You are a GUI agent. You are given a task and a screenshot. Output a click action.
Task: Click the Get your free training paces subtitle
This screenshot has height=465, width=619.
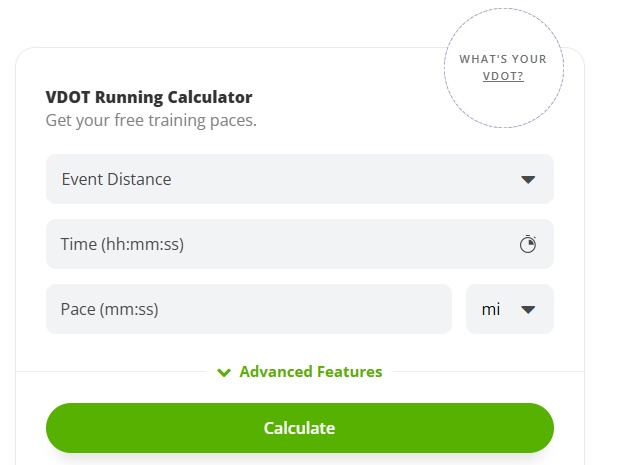coord(151,120)
